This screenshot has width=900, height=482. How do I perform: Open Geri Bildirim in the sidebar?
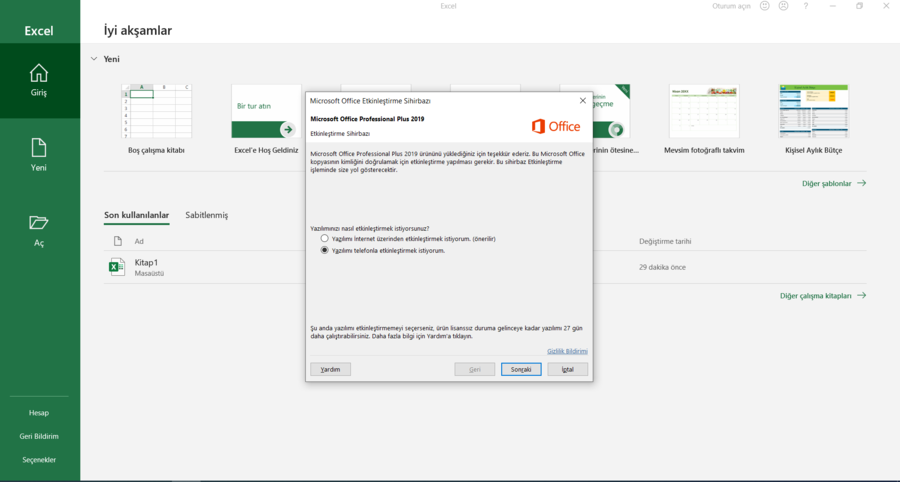tap(39, 436)
